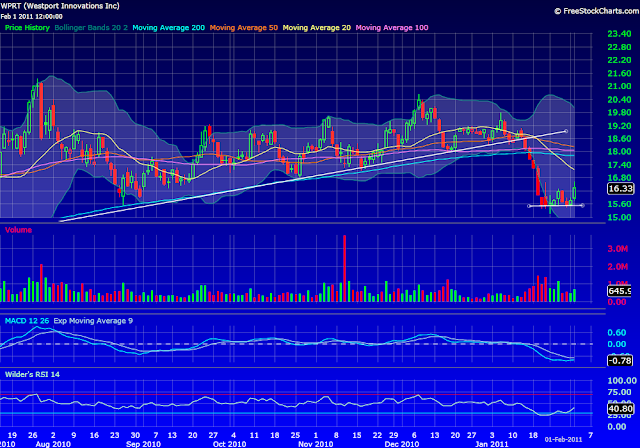Click the Volume panel label
Viewport: 640px width, 448px height.
coord(18,230)
